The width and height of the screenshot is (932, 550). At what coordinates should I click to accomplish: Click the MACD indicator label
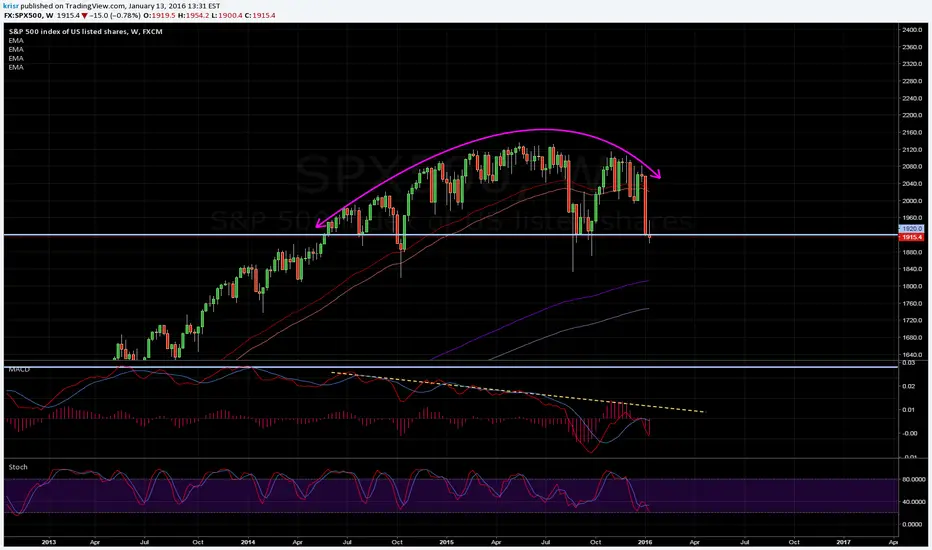coord(19,370)
